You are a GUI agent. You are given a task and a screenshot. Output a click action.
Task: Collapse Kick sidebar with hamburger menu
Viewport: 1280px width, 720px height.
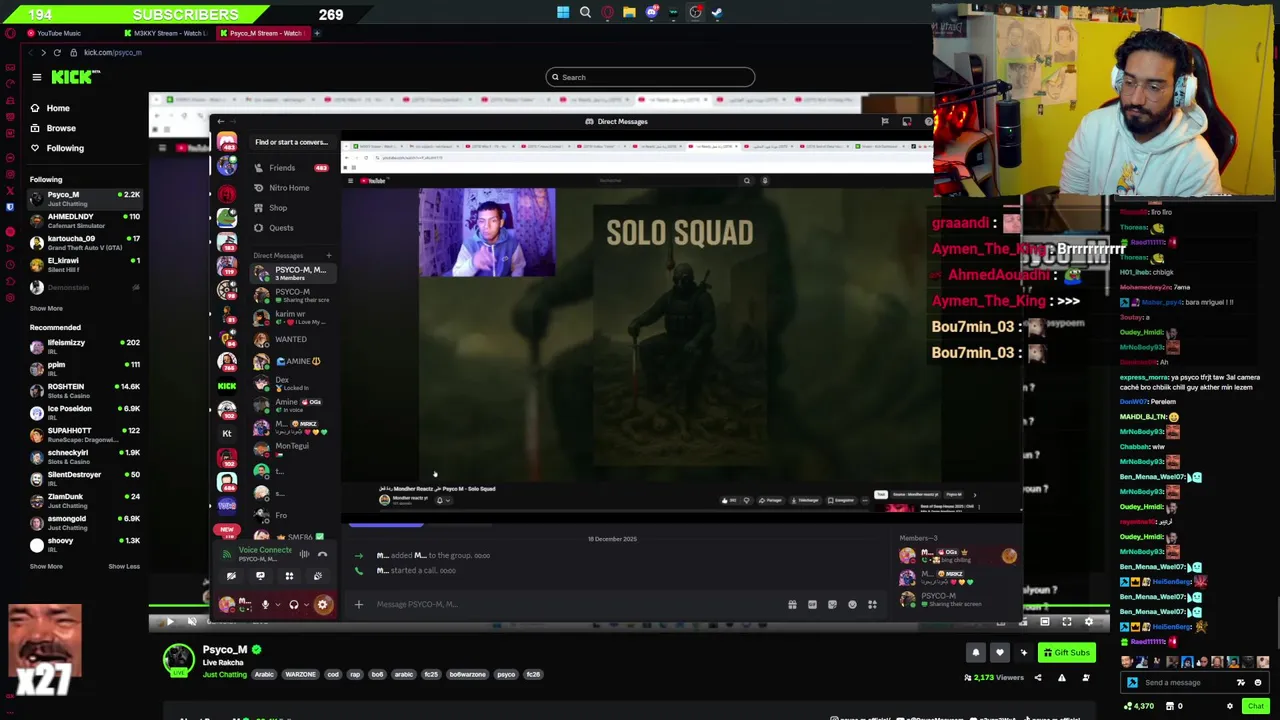(x=37, y=77)
